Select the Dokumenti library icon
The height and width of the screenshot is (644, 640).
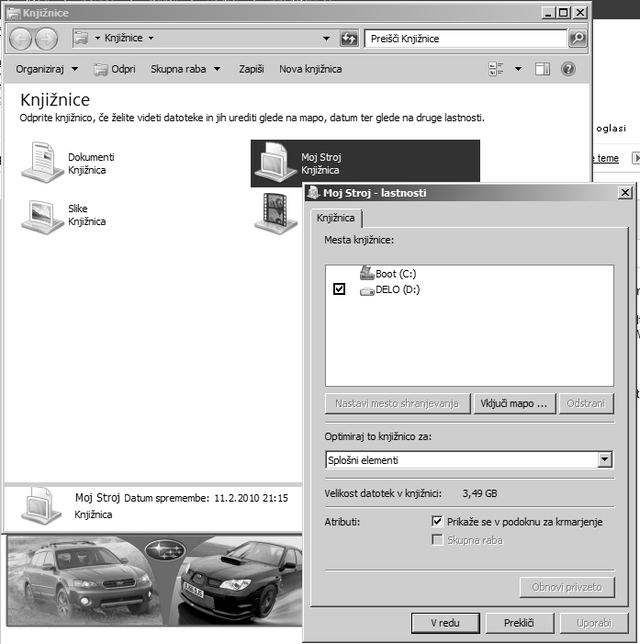pyautogui.click(x=42, y=163)
